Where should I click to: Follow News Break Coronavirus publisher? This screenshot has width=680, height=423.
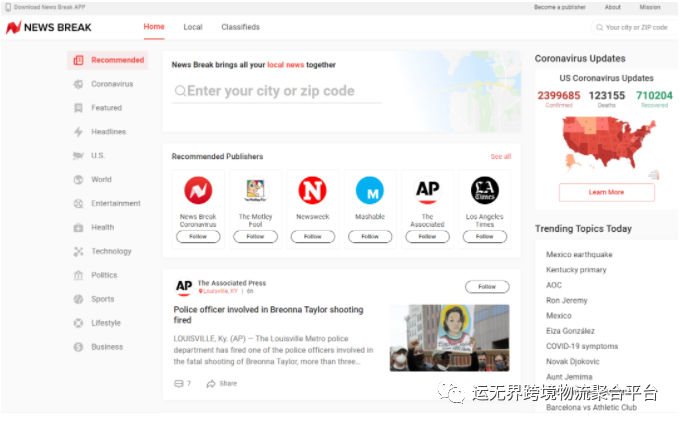pos(198,236)
